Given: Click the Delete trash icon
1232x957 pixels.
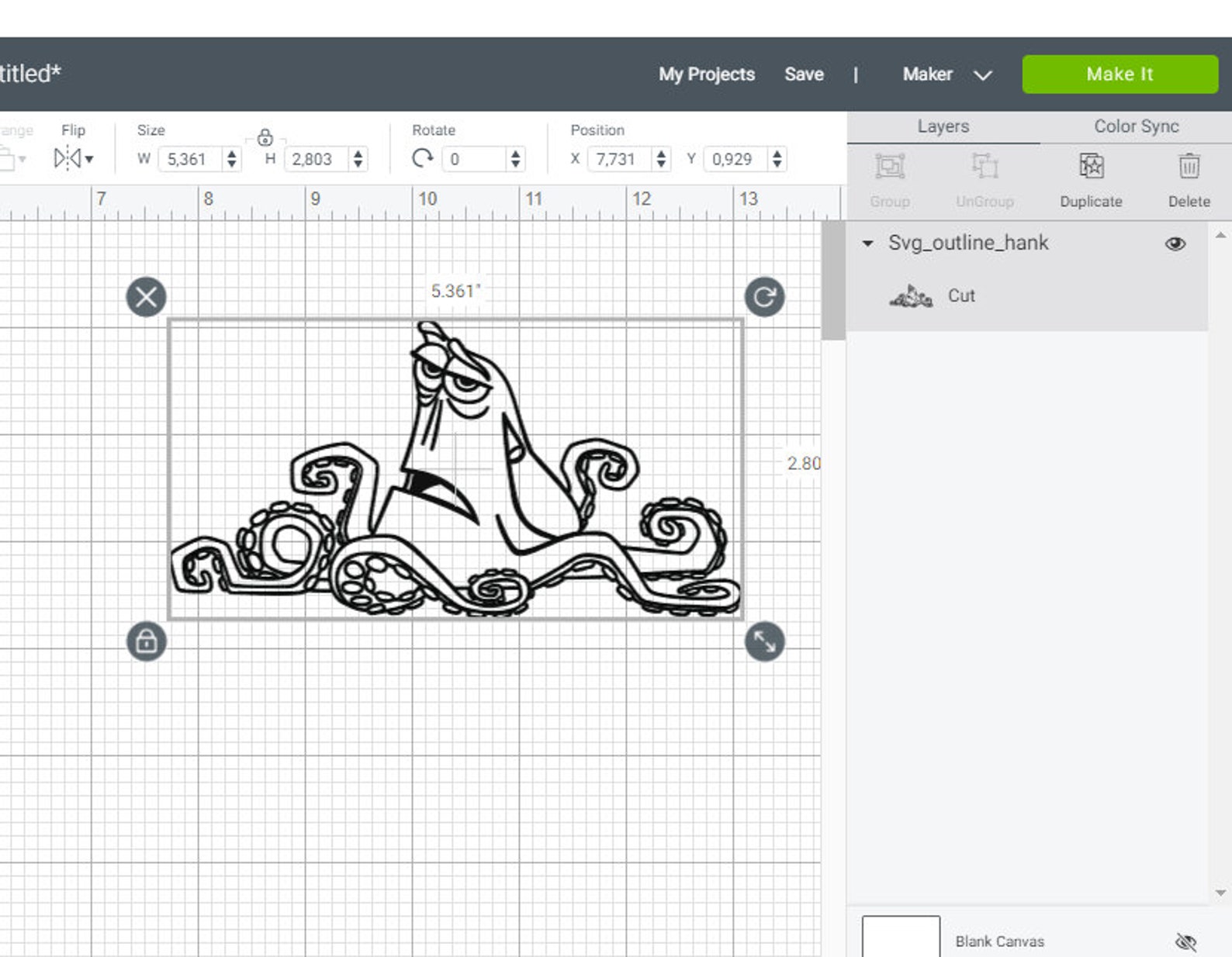Looking at the screenshot, I should coord(1189,166).
